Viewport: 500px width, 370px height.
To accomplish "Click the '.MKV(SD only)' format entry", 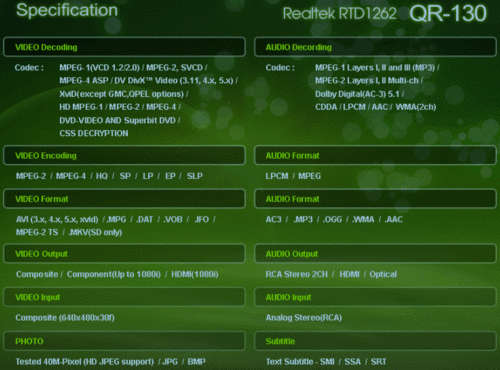I will coord(95,232).
